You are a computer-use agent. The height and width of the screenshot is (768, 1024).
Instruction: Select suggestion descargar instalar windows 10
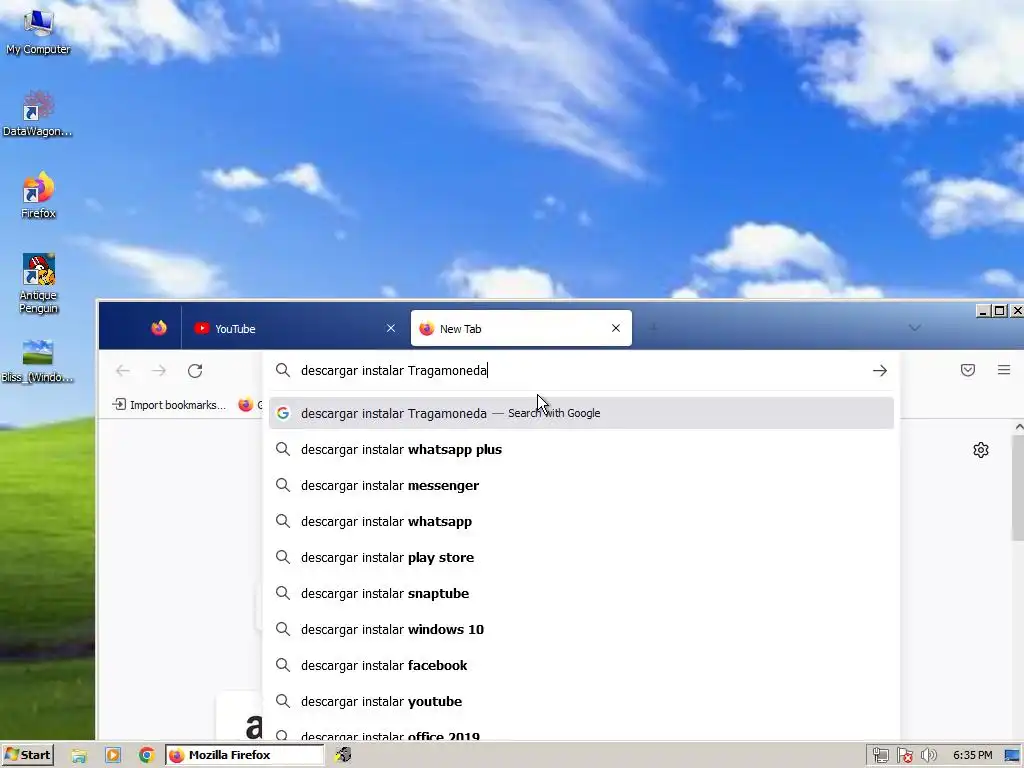tap(581, 629)
